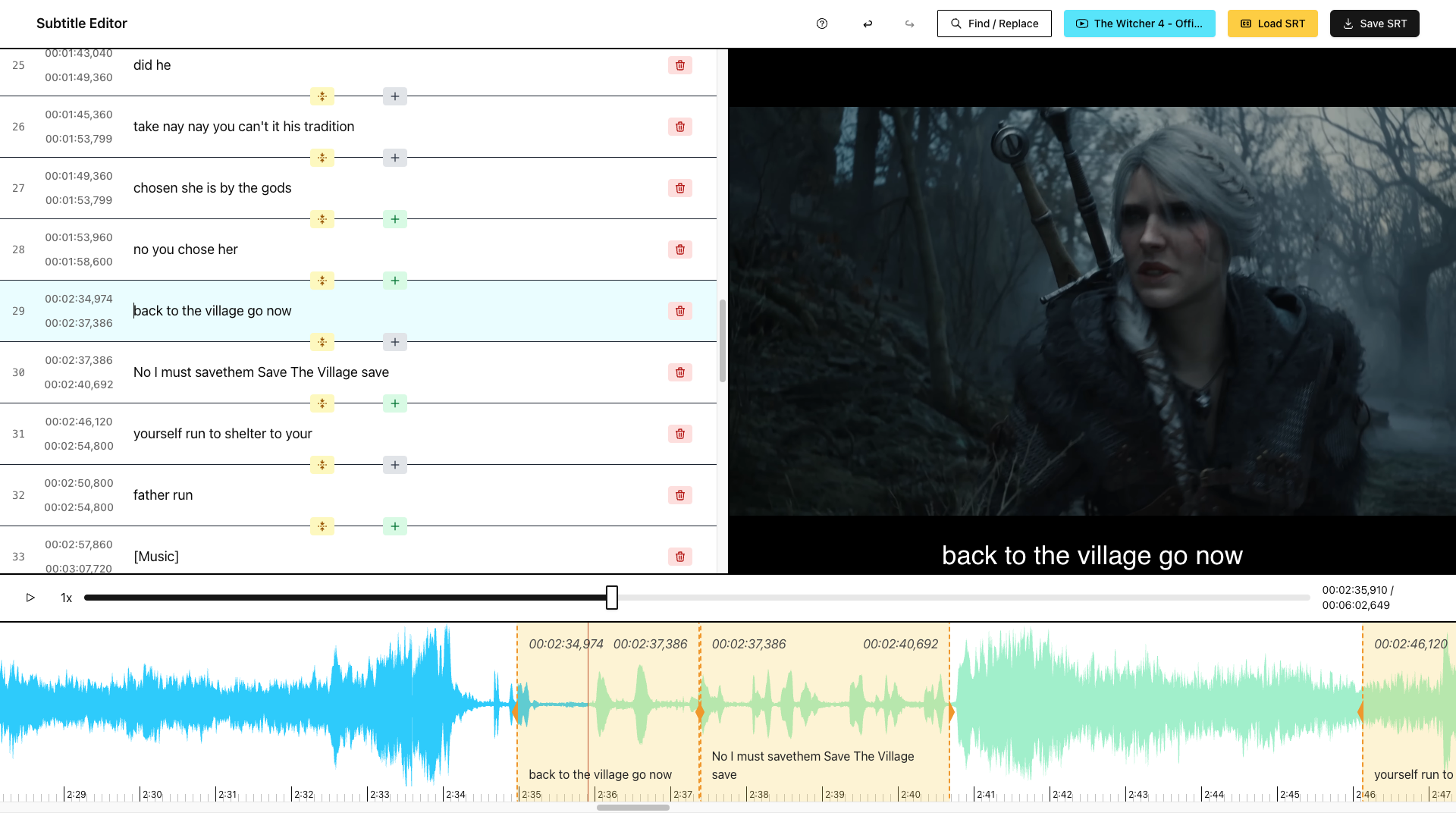Screen dimensions: 1456x819
Task: Click merge icon below subtitle 30
Action: coord(322,403)
